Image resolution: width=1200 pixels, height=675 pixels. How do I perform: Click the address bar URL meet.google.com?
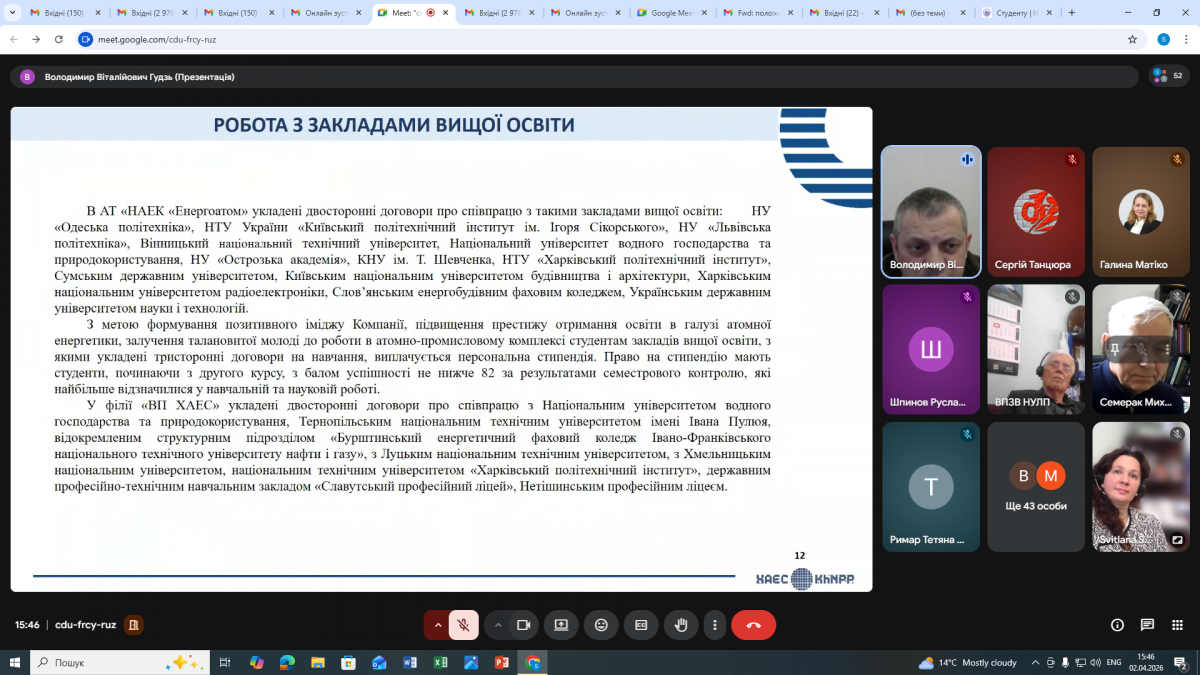(157, 40)
